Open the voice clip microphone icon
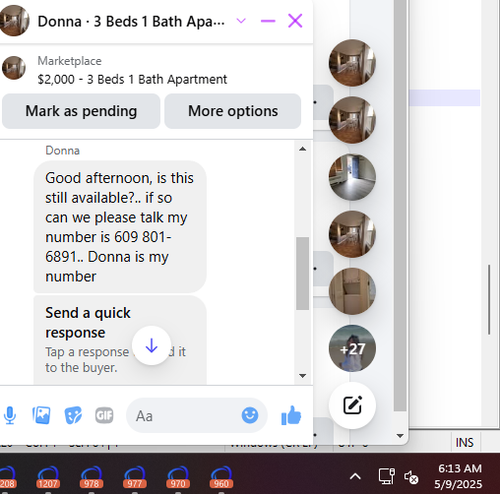This screenshot has width=500, height=494. tap(10, 415)
